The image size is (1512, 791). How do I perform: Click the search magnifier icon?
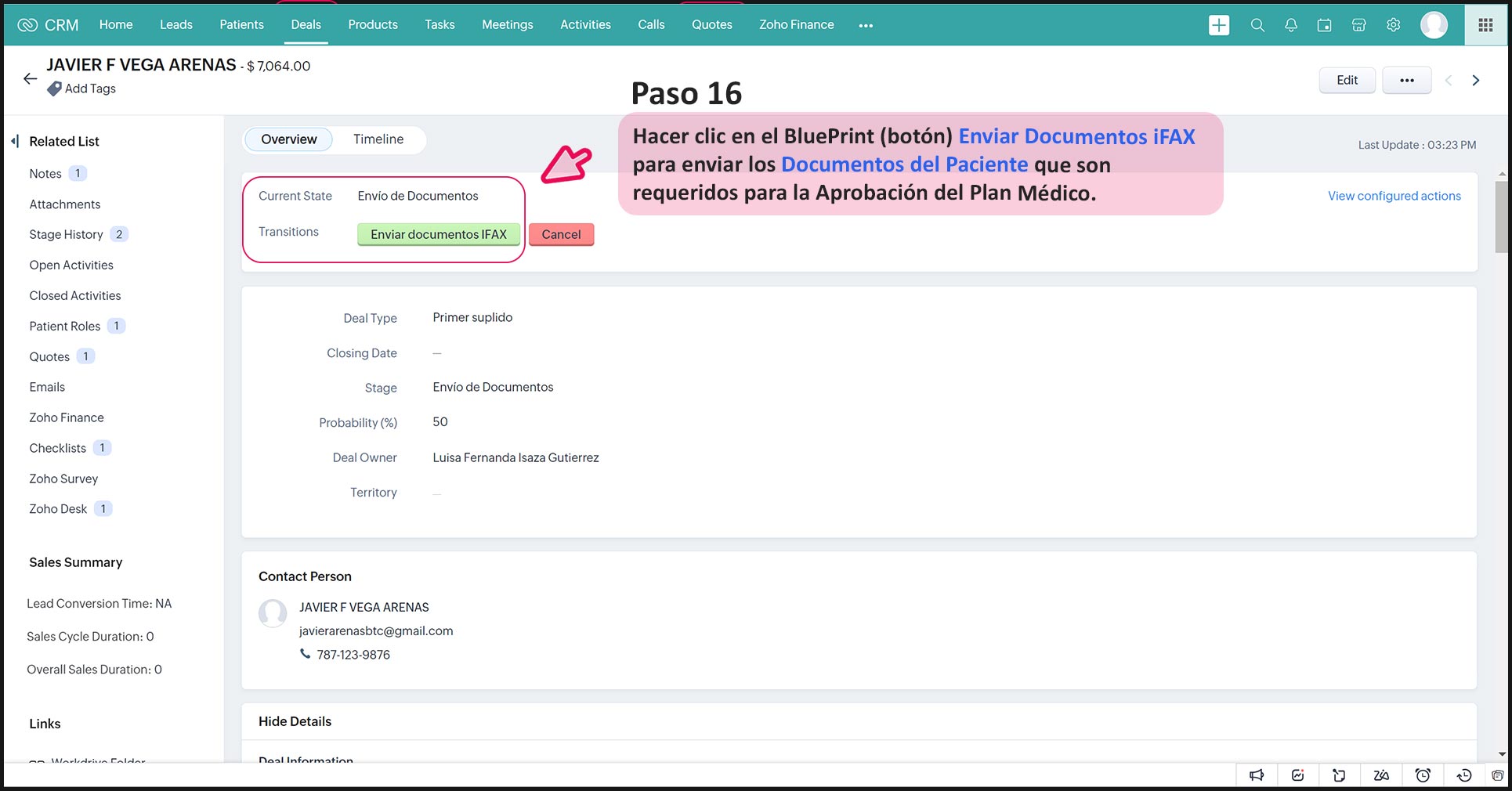point(1257,25)
